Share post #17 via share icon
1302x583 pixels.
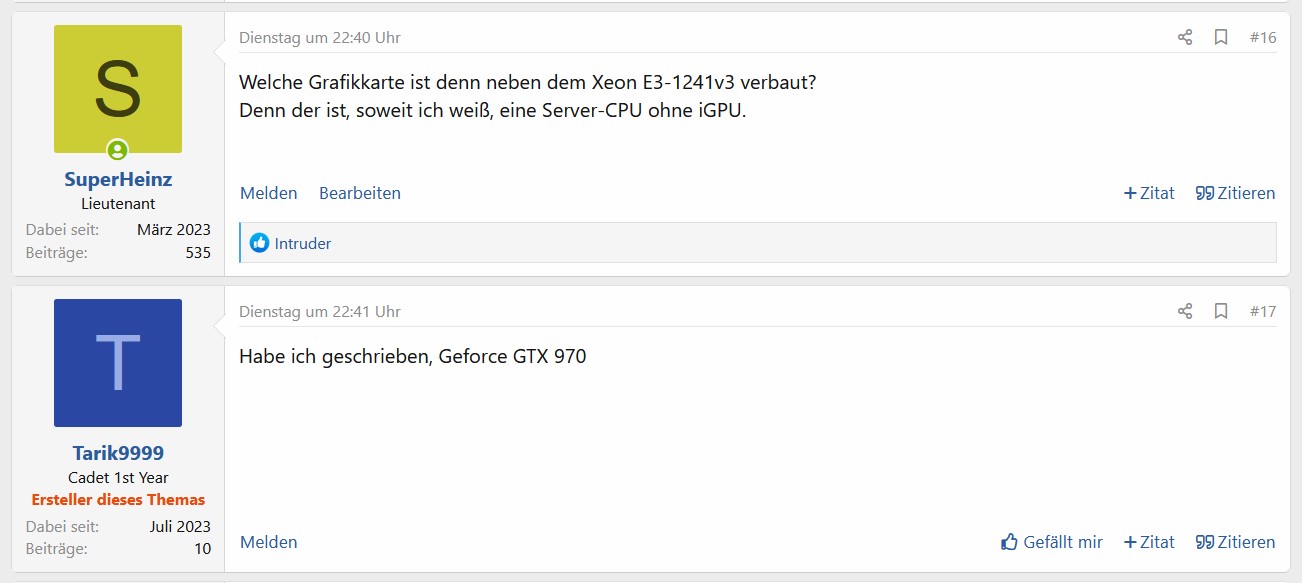click(x=1185, y=312)
